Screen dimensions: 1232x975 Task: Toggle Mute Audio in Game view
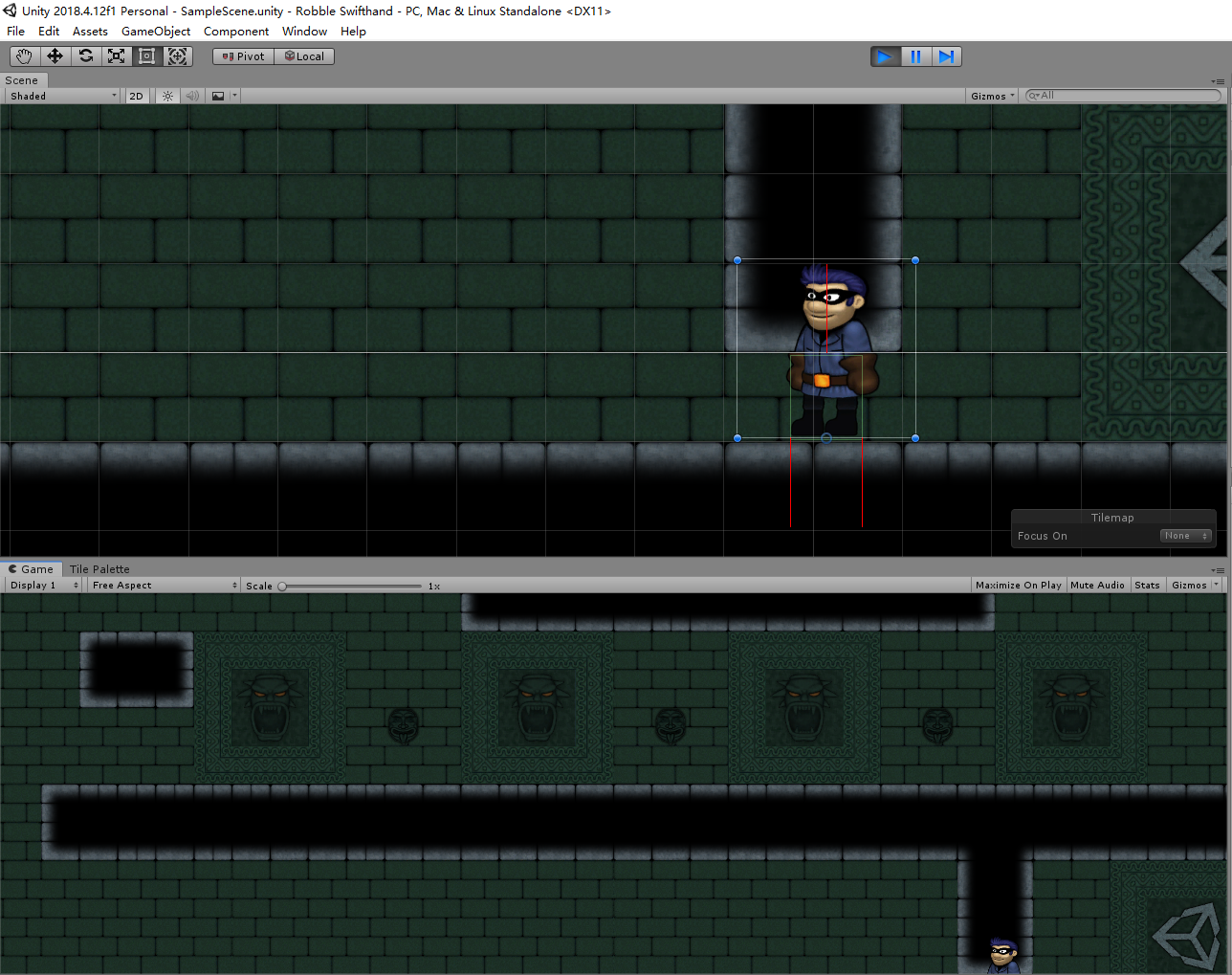tap(1097, 585)
